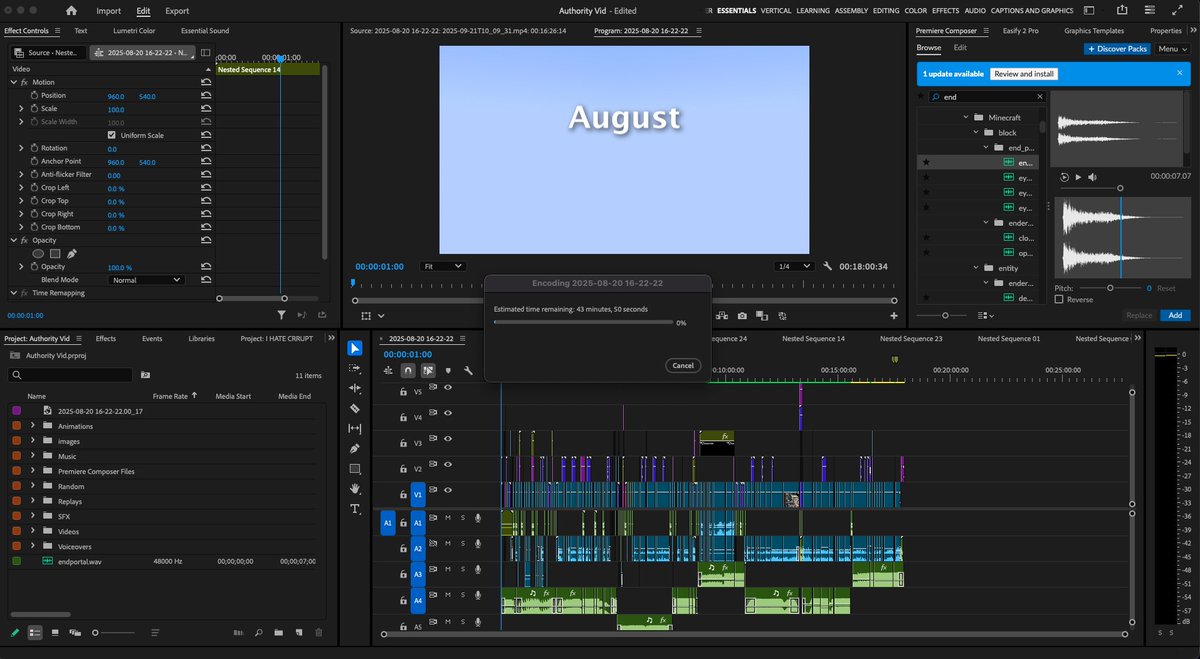
Task: Toggle the Uniform Scale checkbox
Action: tap(112, 135)
